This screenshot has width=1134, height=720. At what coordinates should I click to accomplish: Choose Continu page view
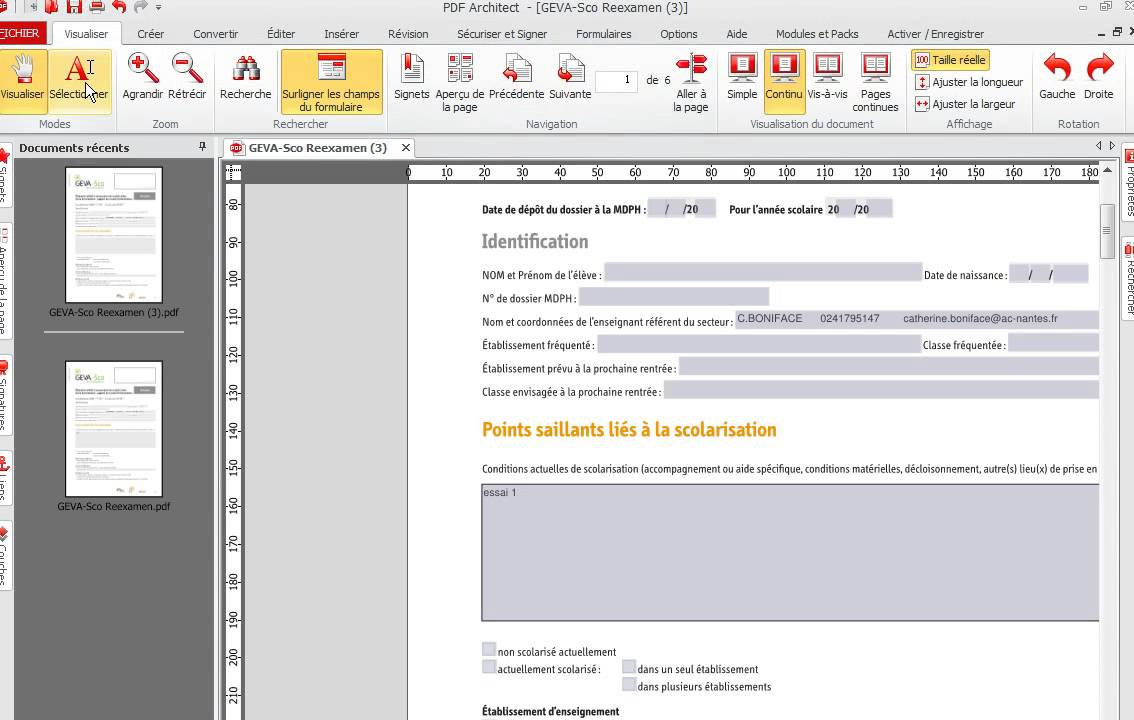(784, 81)
